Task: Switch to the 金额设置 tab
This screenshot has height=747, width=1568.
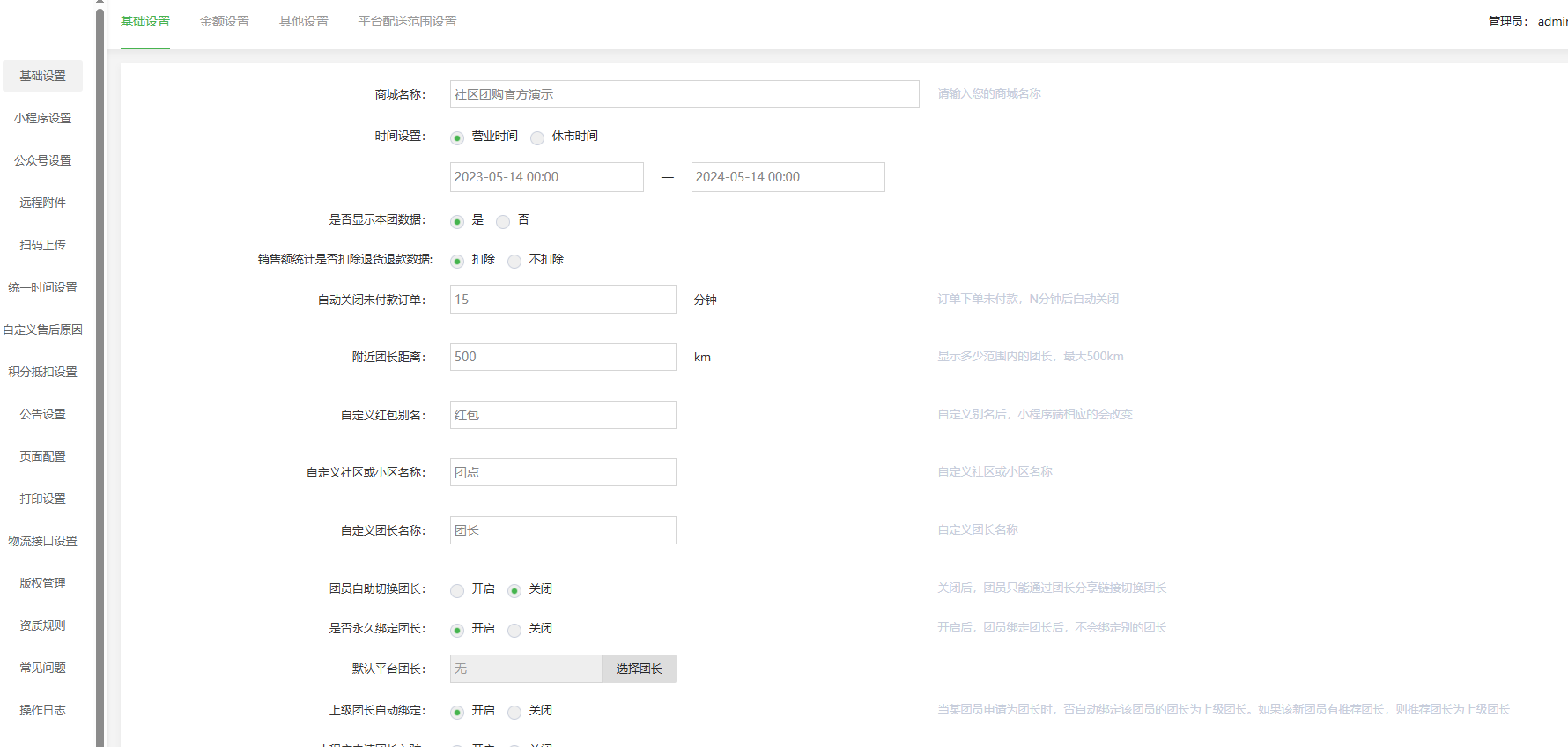Action: [225, 21]
